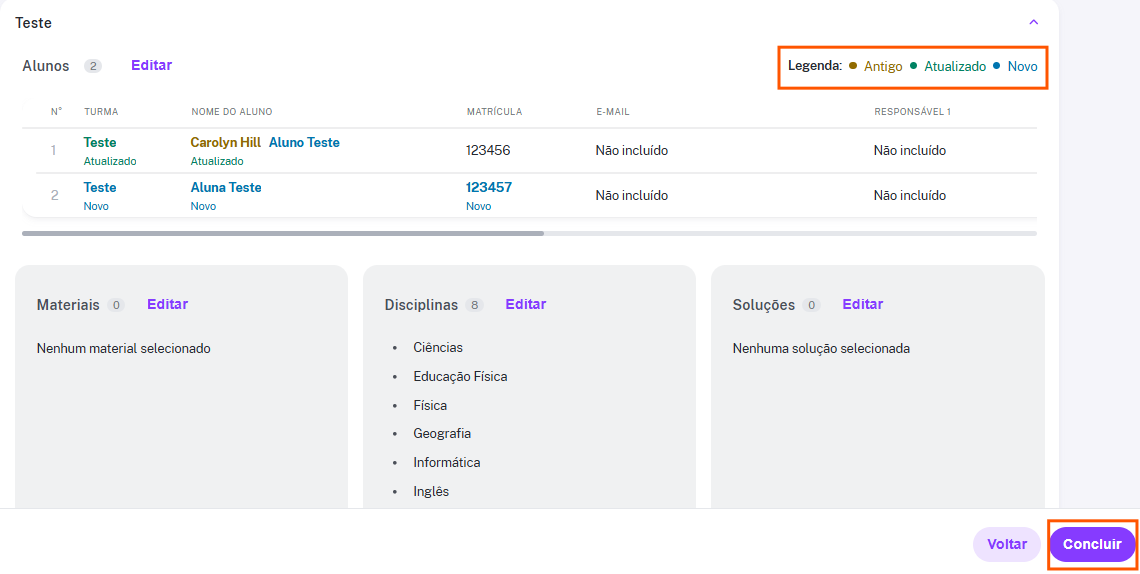1140x574 pixels.
Task: Click the Educação Física discipline item
Action: click(460, 376)
